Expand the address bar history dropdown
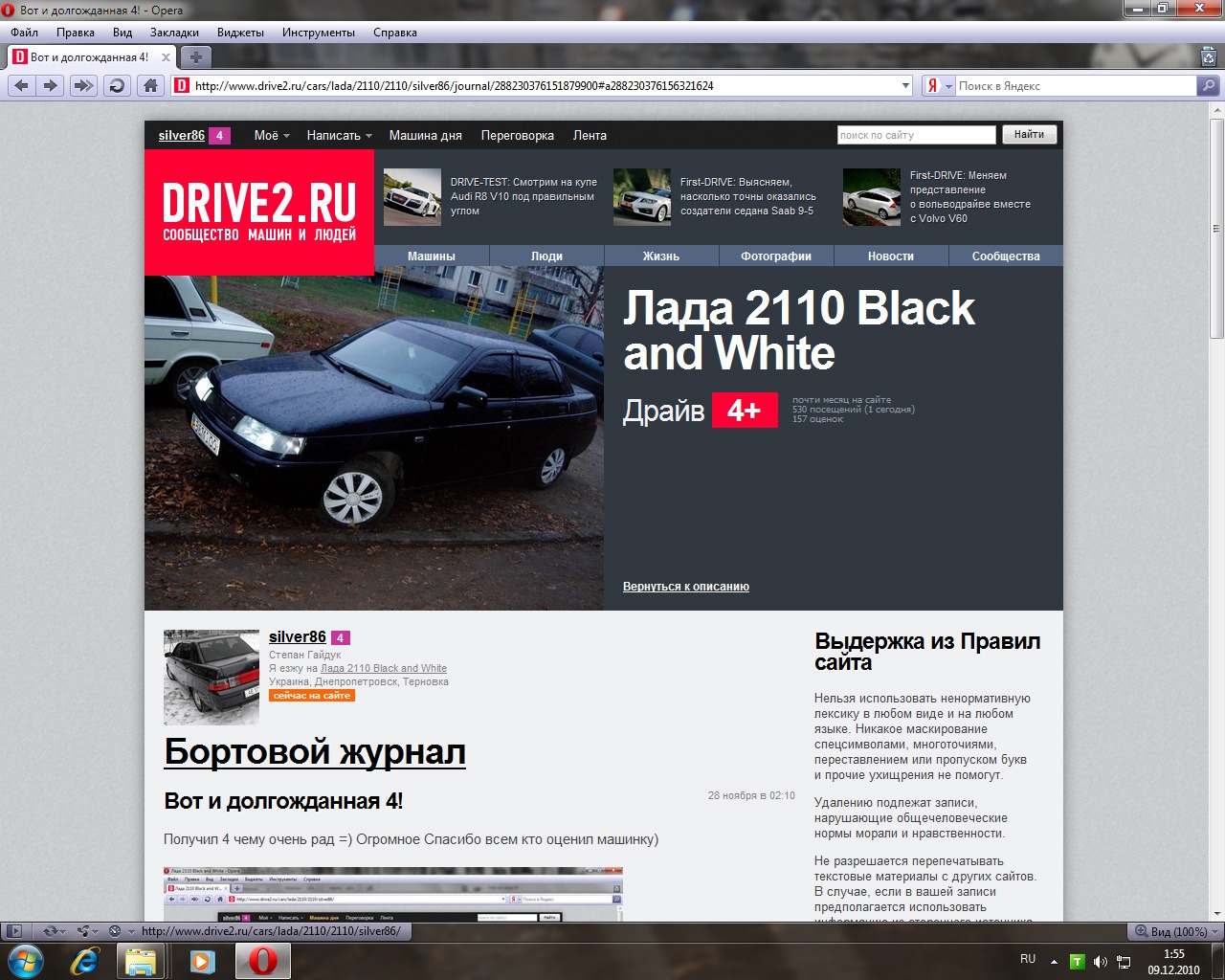The height and width of the screenshot is (980, 1225). [x=906, y=85]
